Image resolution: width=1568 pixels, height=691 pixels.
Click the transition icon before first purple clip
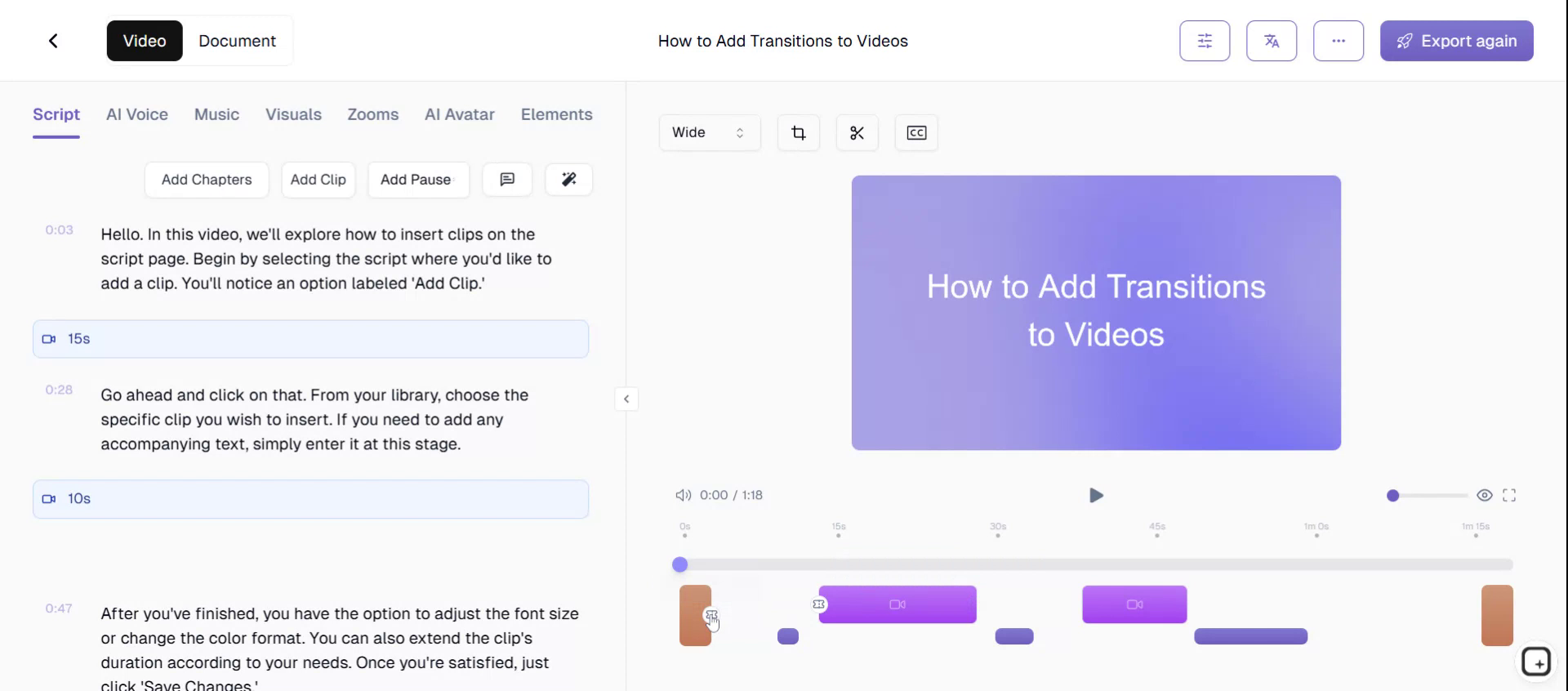(819, 604)
